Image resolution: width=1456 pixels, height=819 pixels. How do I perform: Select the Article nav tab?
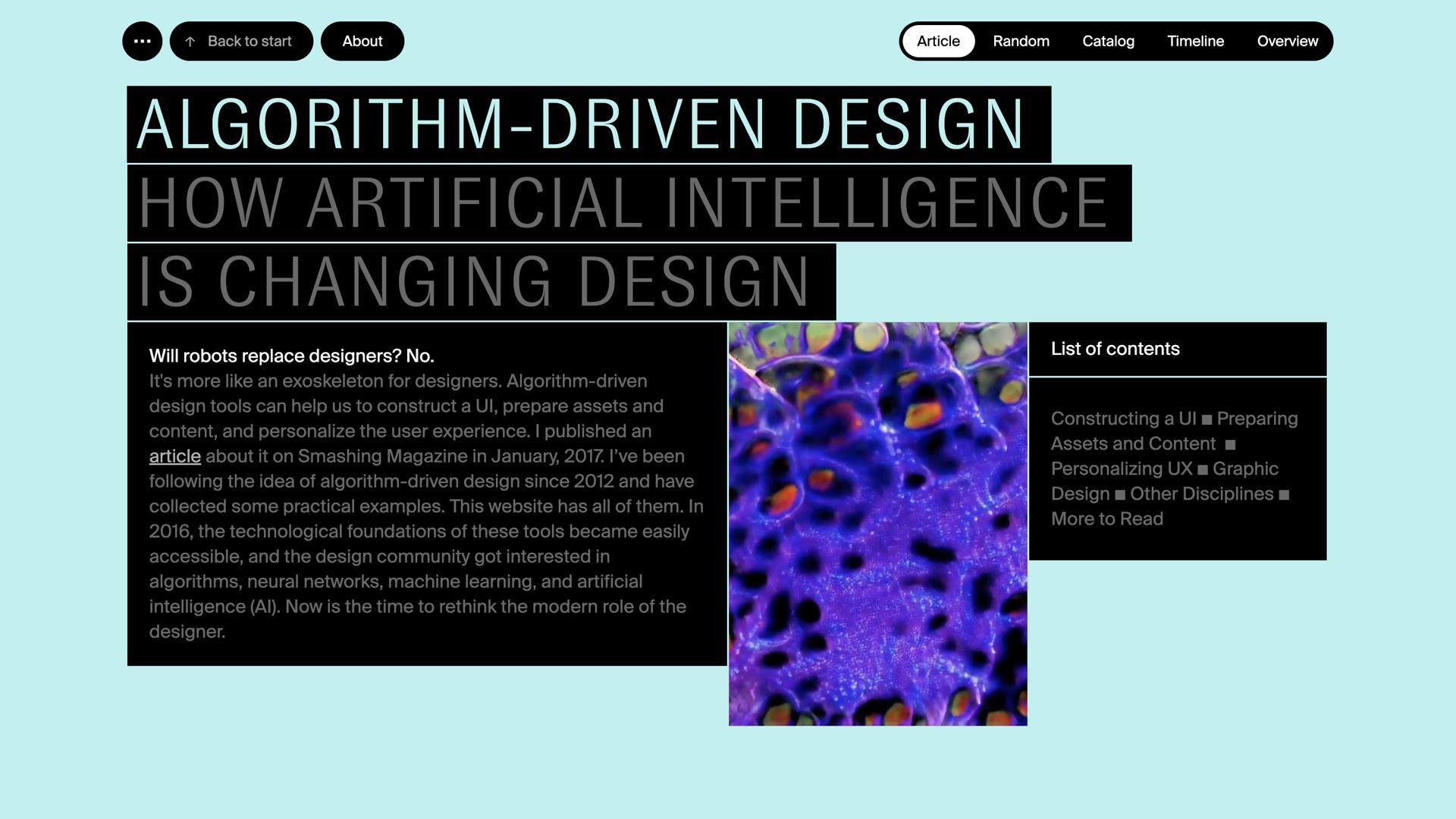[938, 41]
